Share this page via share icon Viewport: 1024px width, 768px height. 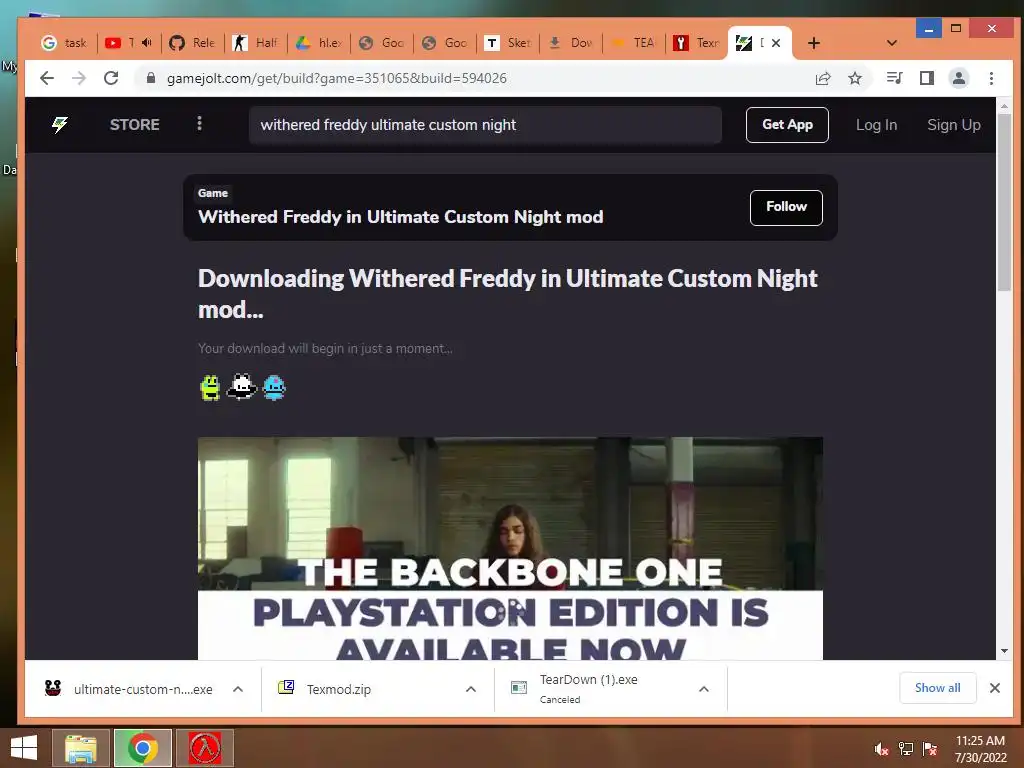click(x=823, y=78)
